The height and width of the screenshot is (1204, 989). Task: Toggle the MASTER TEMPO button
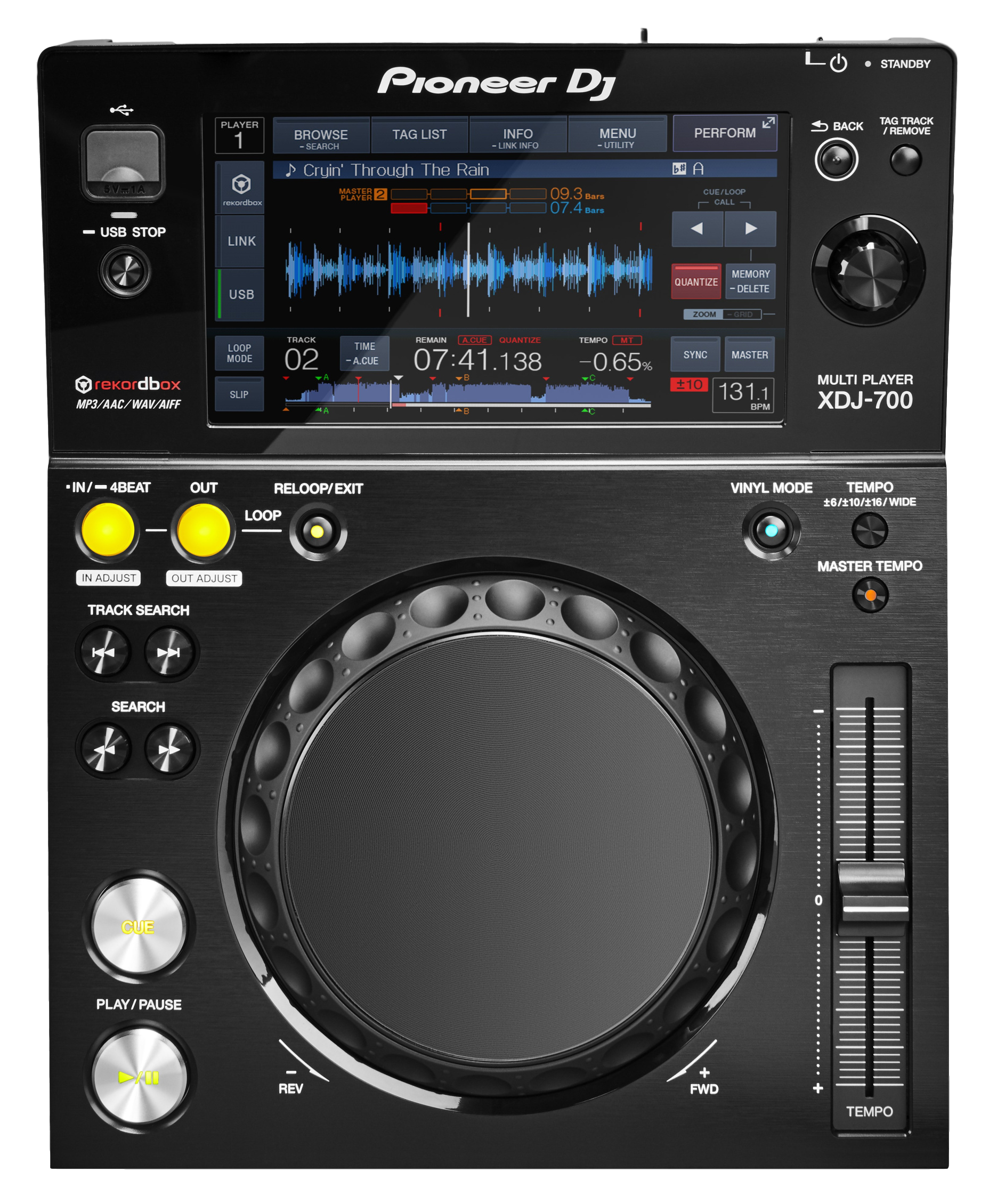pos(870,595)
